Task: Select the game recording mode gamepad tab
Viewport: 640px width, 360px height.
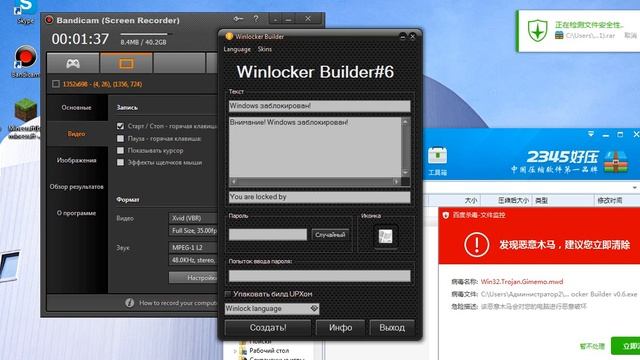Action: [73, 64]
